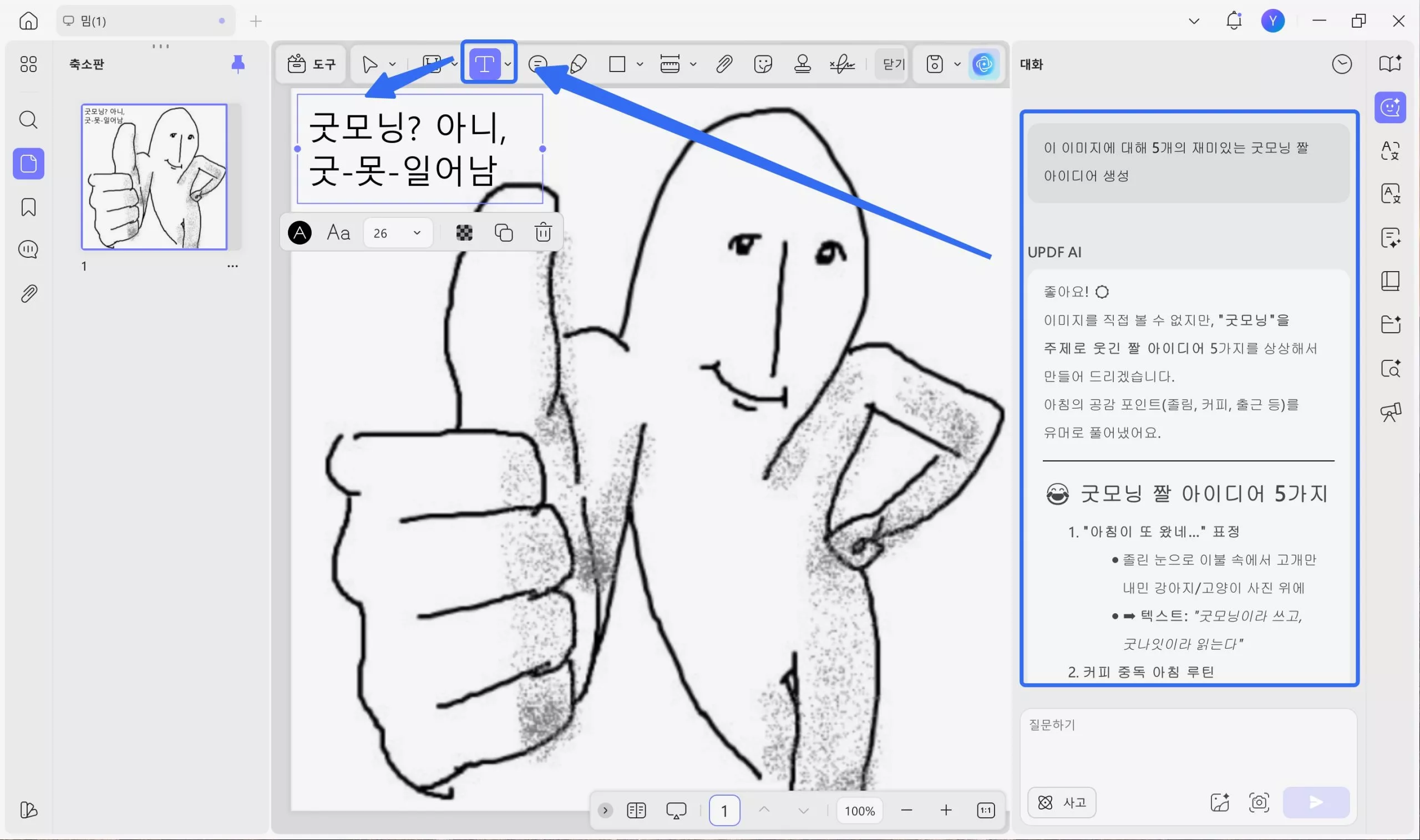Expand the rectangle shape tool options
The image size is (1420, 840).
(640, 64)
